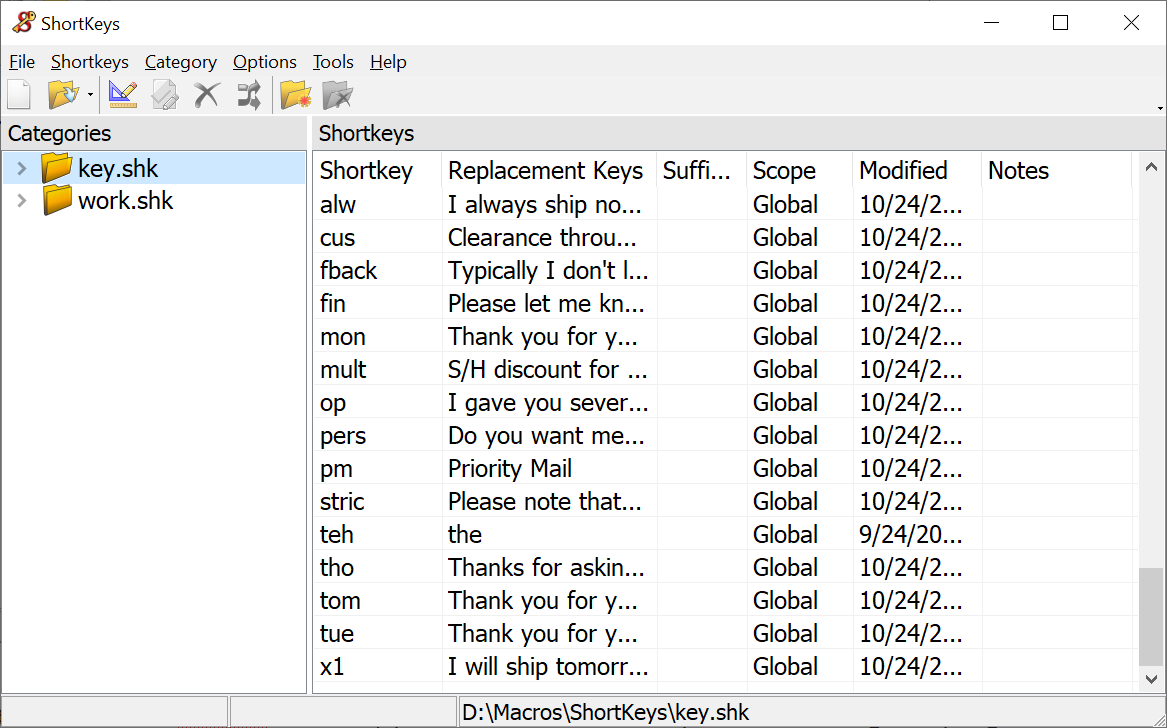Click the crossed-arrows shuffle toolbar icon
Image resolution: width=1167 pixels, height=728 pixels.
[248, 95]
